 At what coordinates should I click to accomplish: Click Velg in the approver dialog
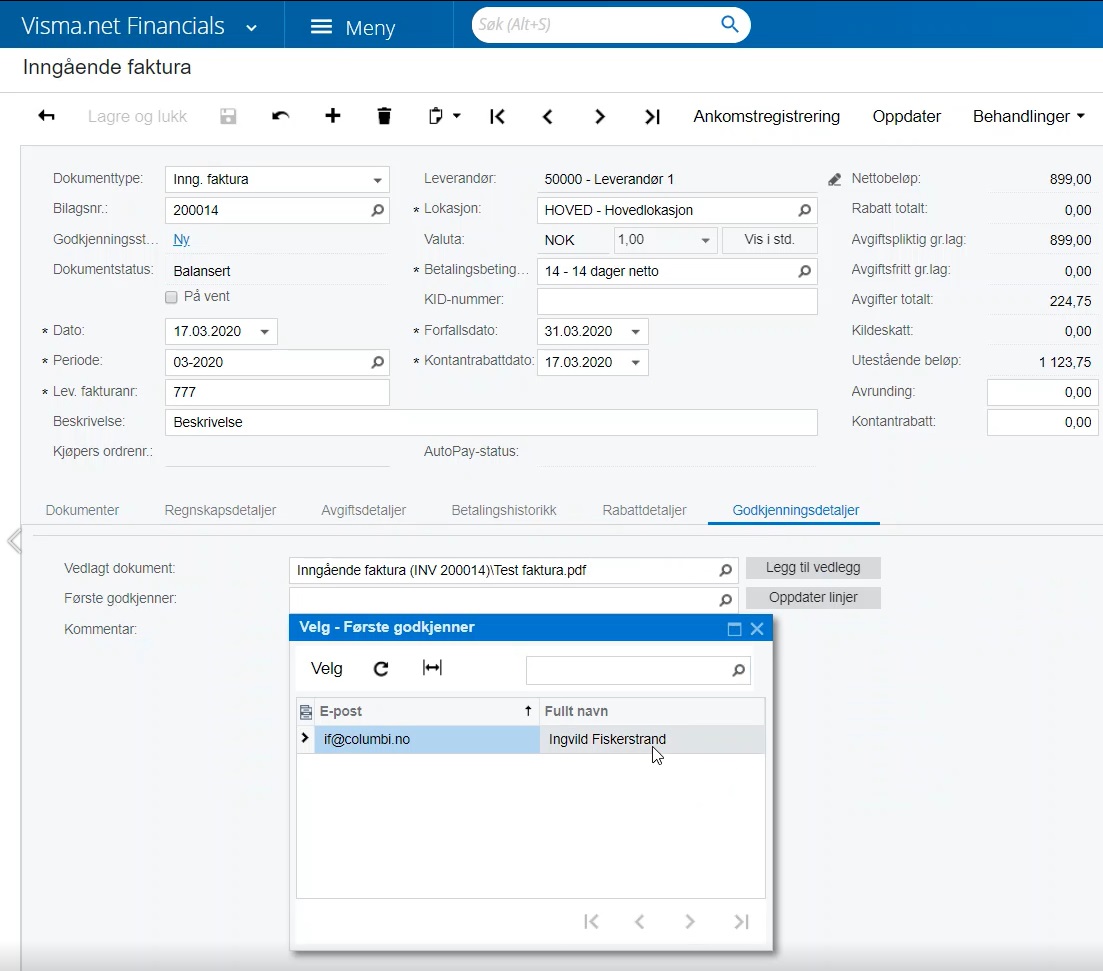(x=326, y=668)
